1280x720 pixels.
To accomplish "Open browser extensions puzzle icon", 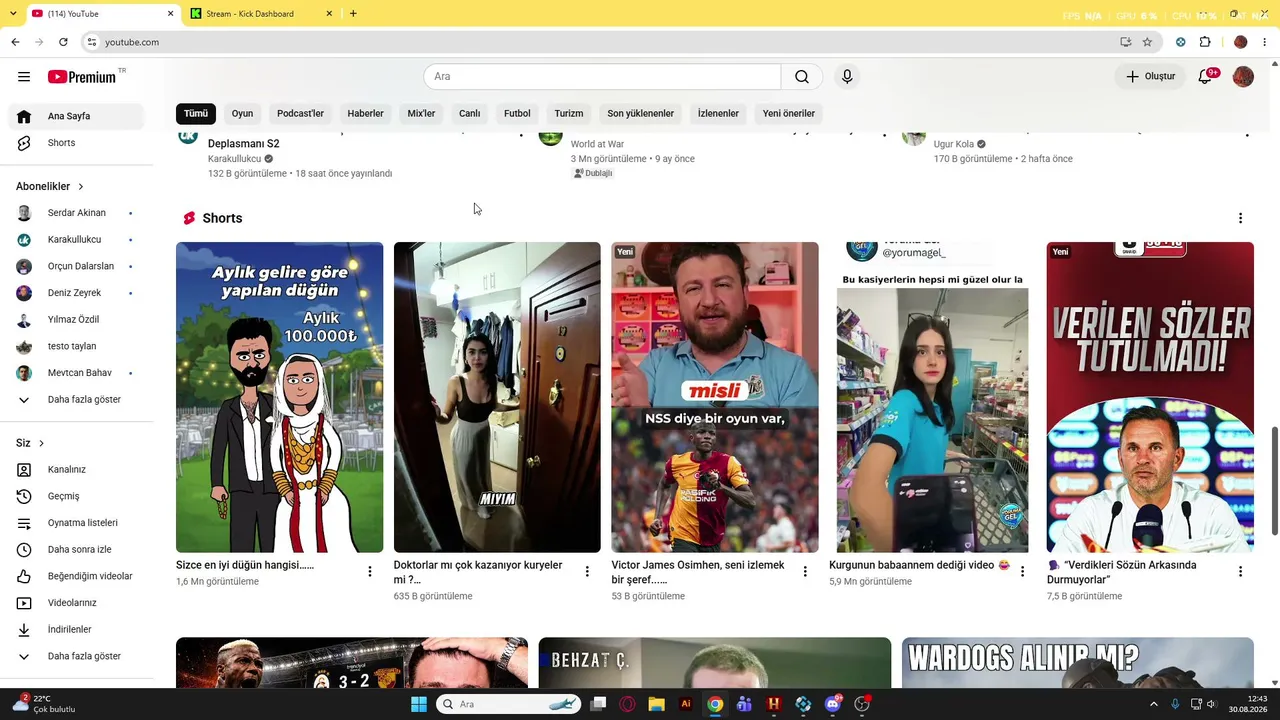I will 1205,42.
